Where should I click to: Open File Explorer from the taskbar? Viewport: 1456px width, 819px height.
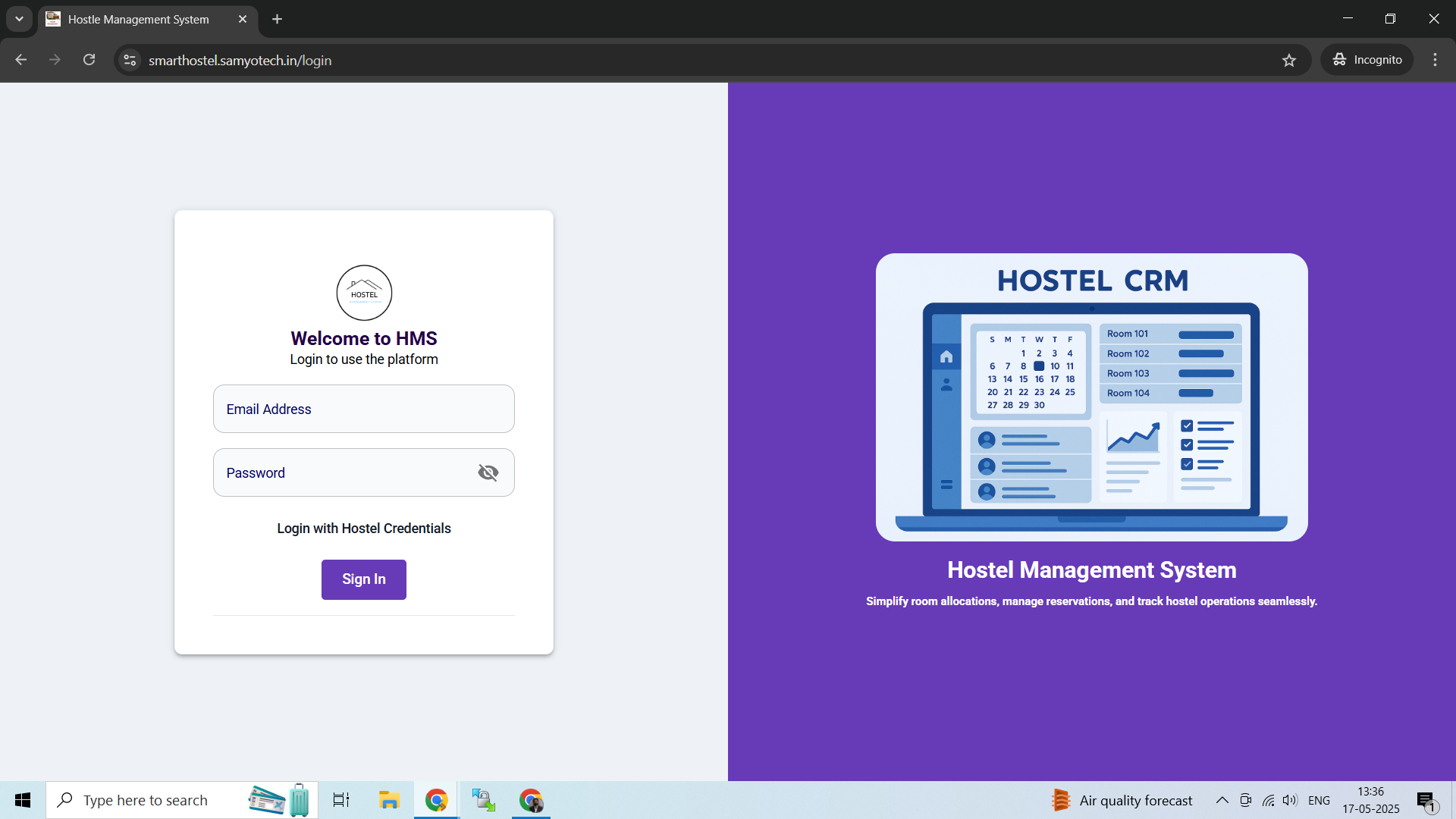click(389, 800)
